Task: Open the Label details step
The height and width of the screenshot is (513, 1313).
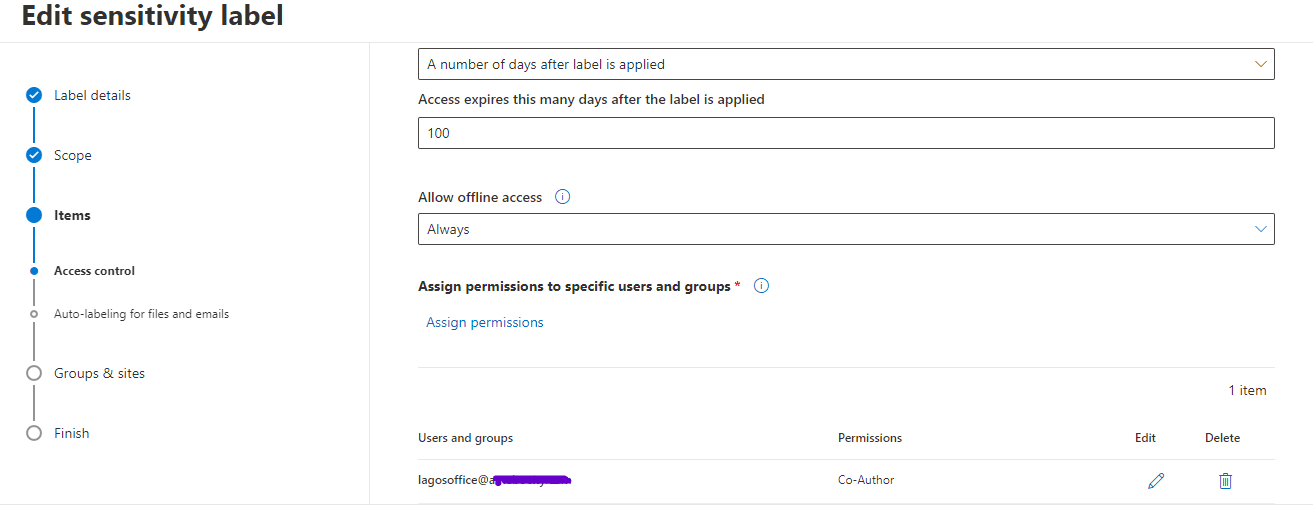Action: pyautogui.click(x=92, y=95)
